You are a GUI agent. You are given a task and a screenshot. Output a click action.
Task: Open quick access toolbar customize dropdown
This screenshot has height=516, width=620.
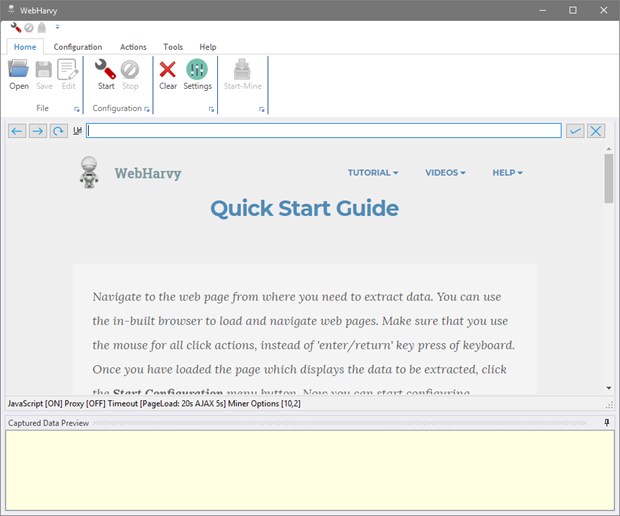(57, 27)
